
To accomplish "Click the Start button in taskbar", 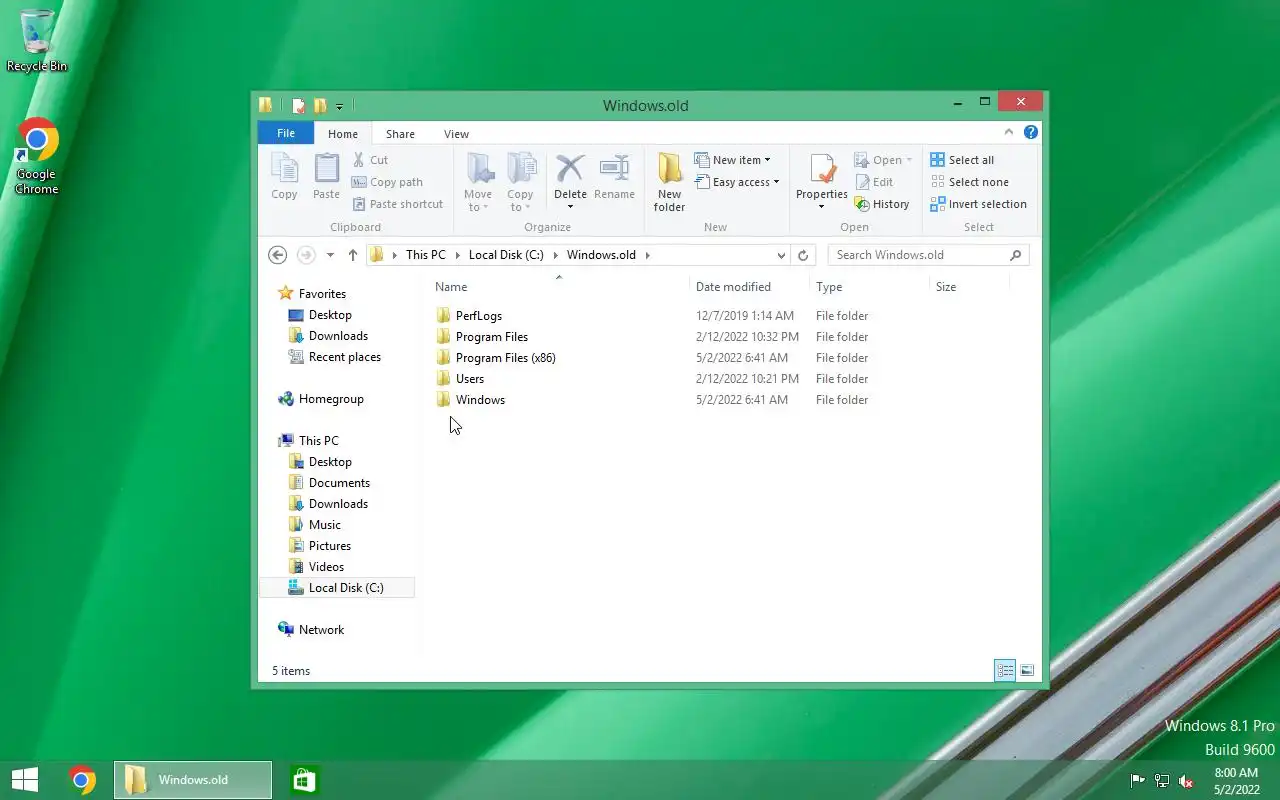I will tap(25, 780).
